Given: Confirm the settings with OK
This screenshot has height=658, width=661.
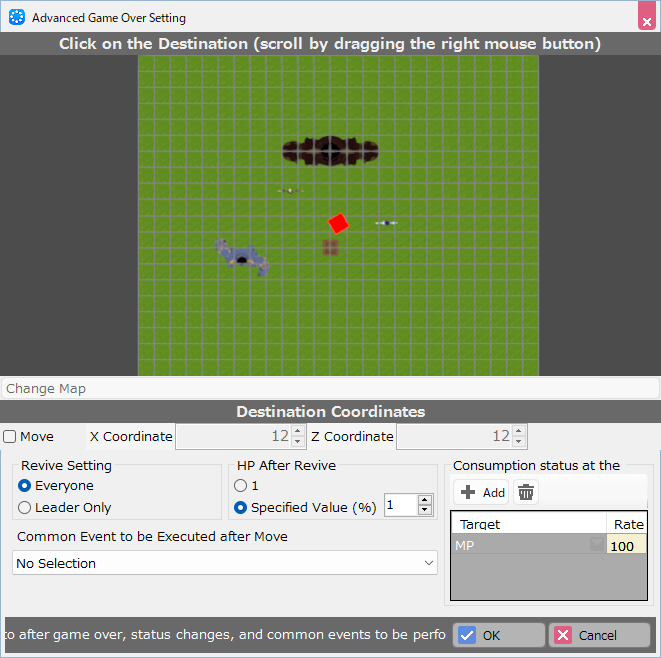Looking at the screenshot, I should click(x=498, y=635).
